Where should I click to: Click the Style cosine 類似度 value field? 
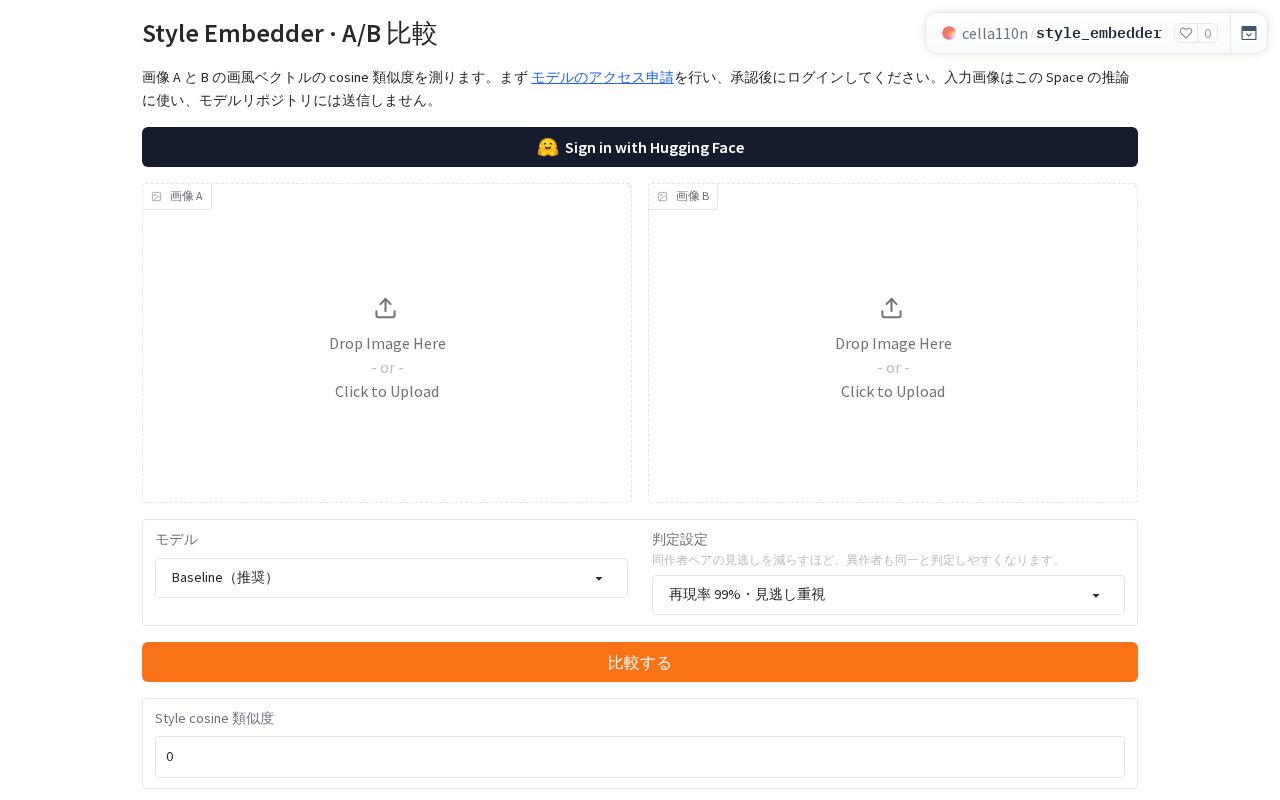click(640, 757)
